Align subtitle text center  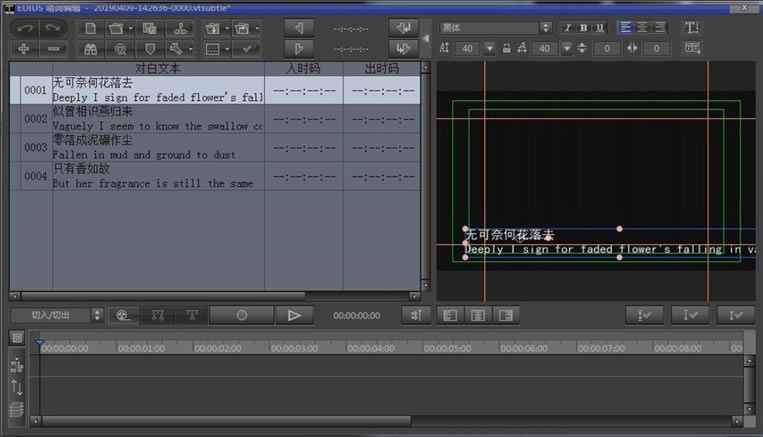[642, 28]
